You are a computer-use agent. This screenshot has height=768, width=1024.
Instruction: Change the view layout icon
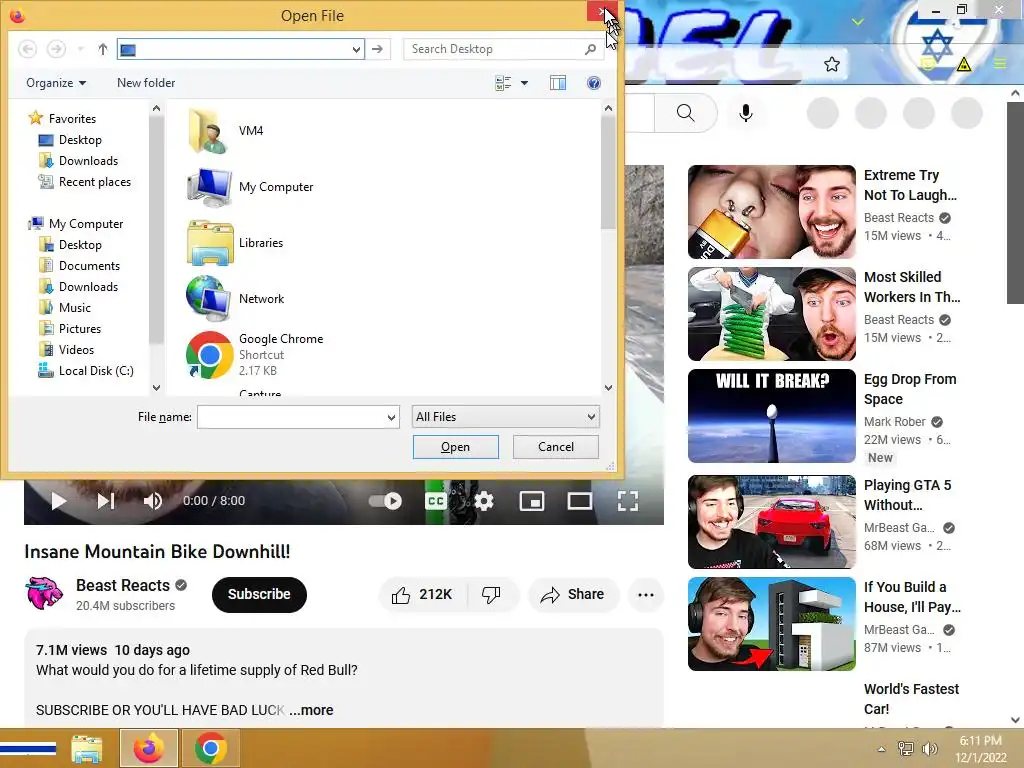[x=503, y=83]
